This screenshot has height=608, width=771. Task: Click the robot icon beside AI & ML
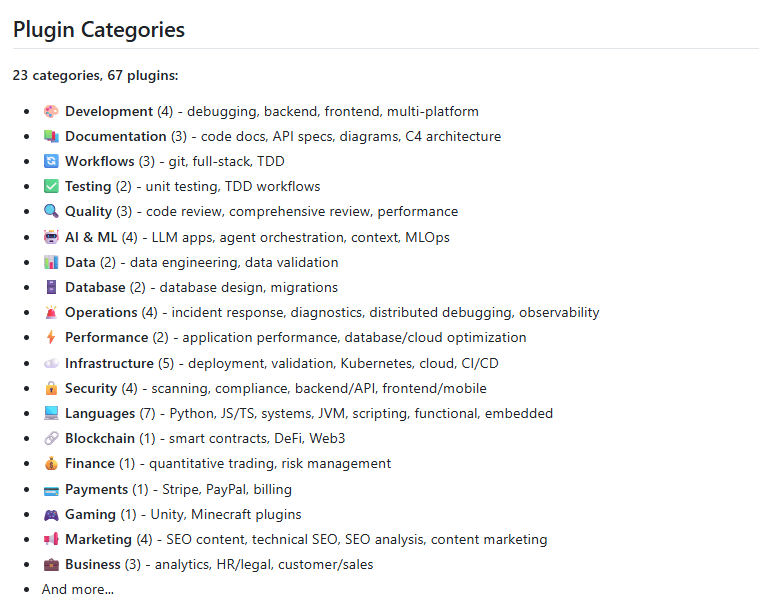[51, 237]
